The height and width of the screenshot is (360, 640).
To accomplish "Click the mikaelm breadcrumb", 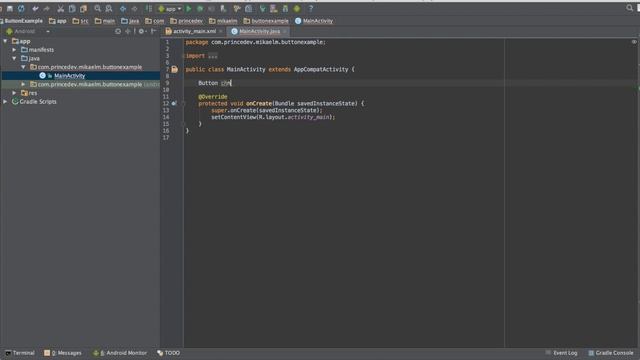I will [223, 21].
